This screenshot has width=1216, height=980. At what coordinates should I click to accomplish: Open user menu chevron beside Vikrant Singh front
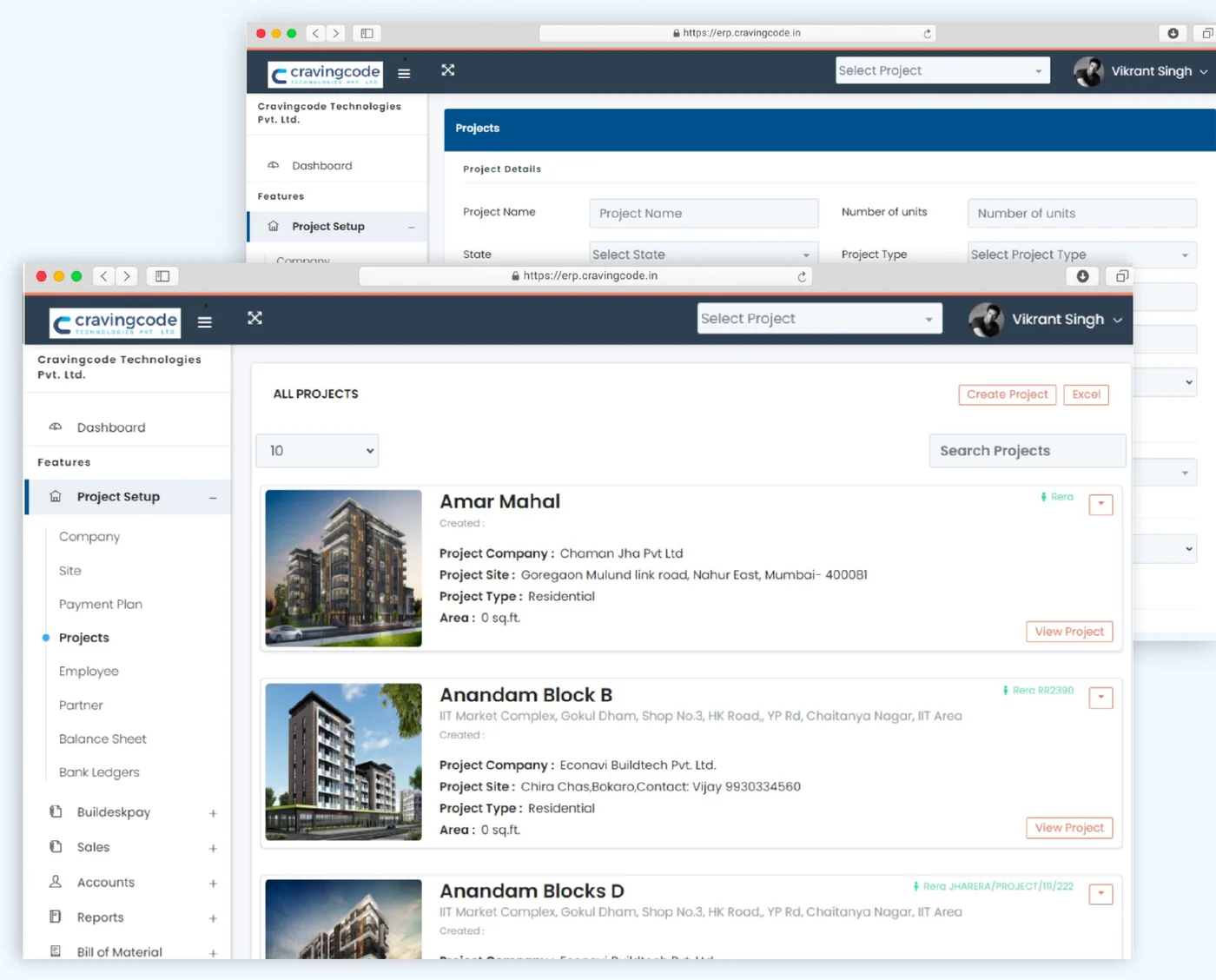[1118, 321]
